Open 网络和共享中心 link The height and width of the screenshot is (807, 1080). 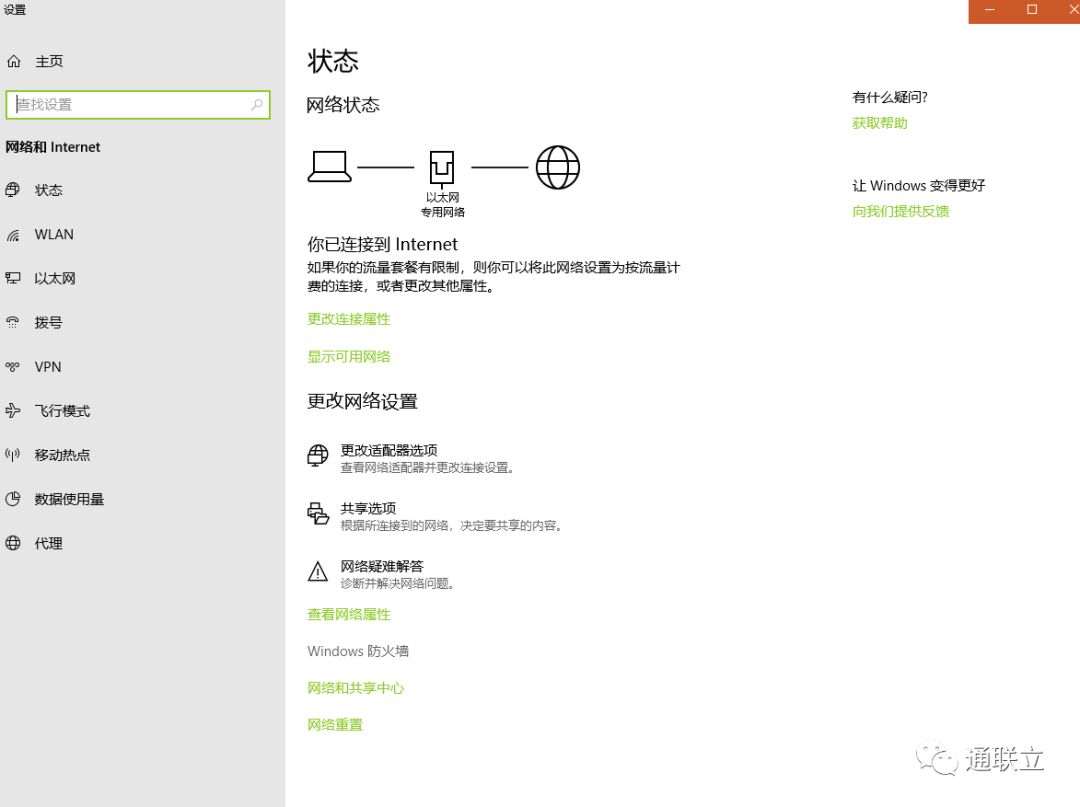click(x=355, y=688)
